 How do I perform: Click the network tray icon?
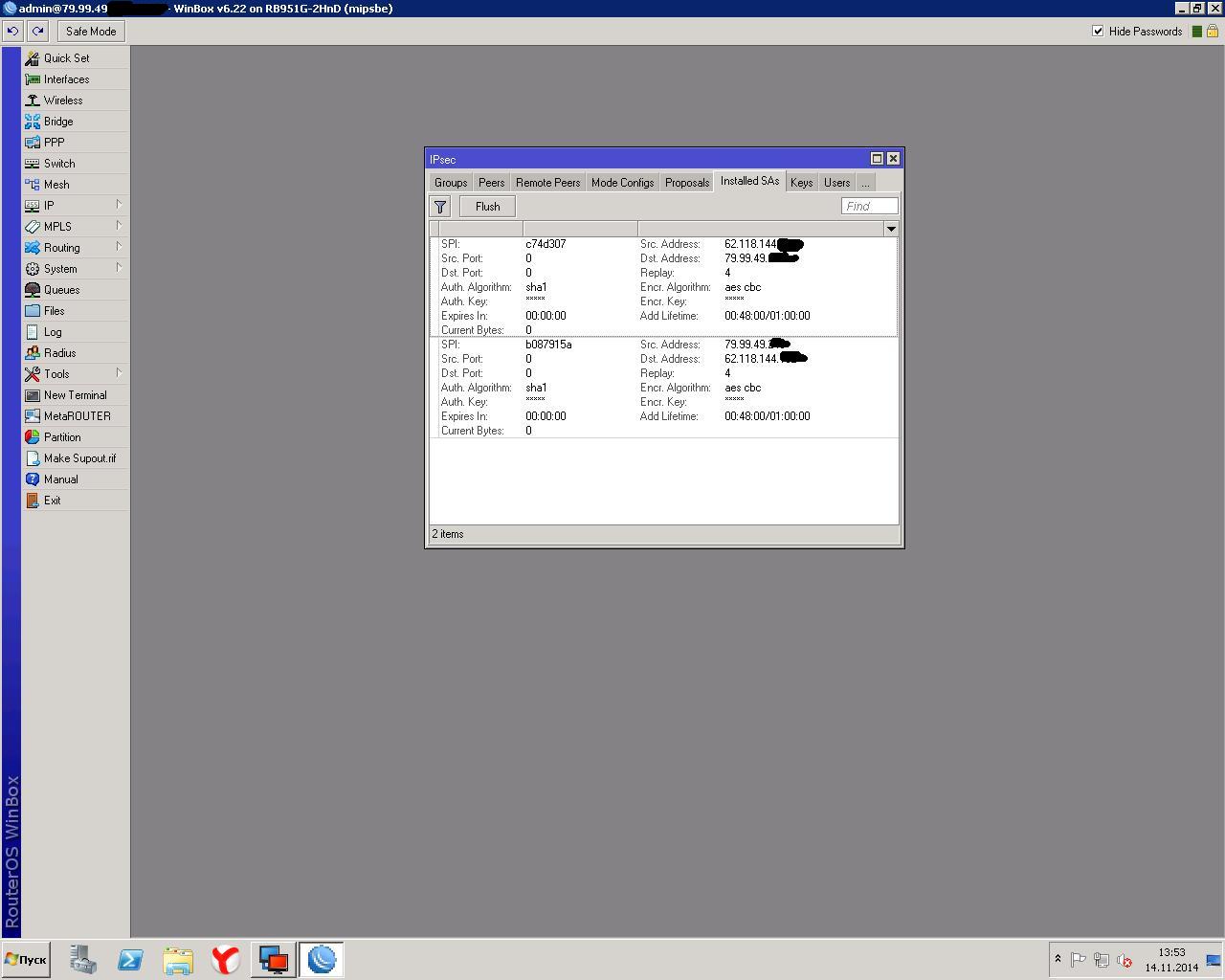1102,960
